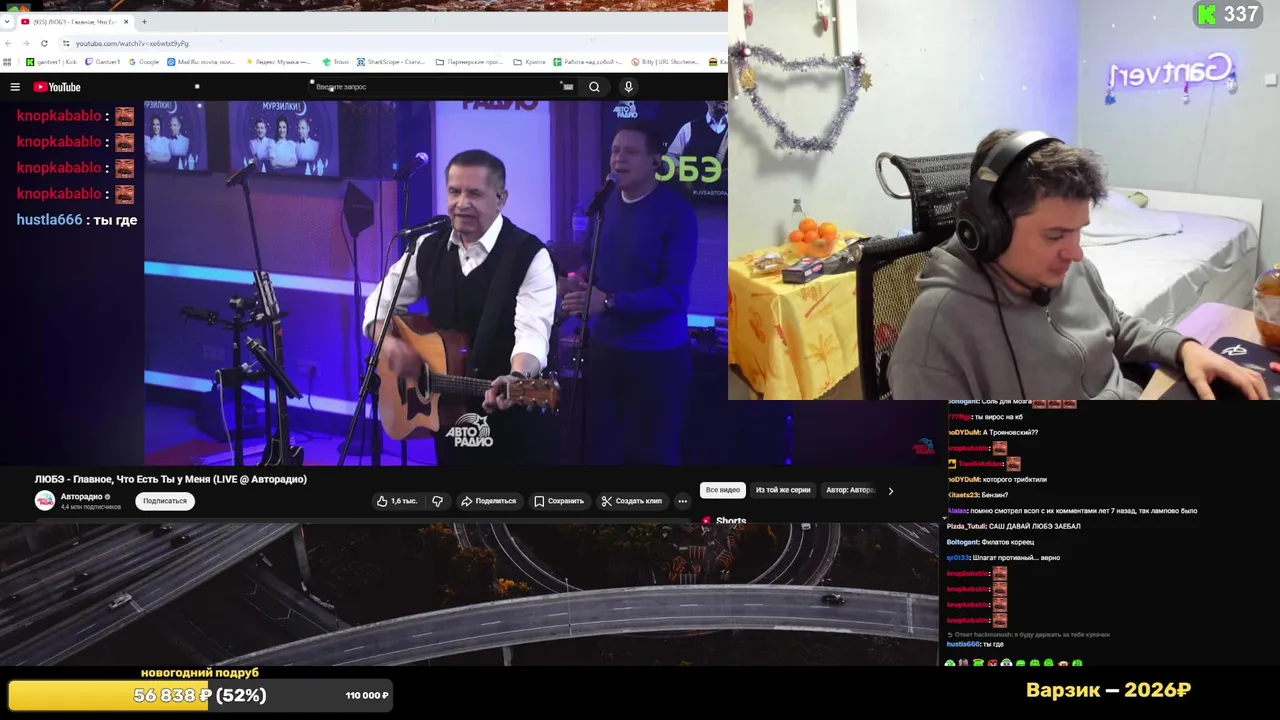Image resolution: width=1280 pixels, height=720 pixels.
Task: Click hustla666 chat message ты где
Action: point(77,219)
